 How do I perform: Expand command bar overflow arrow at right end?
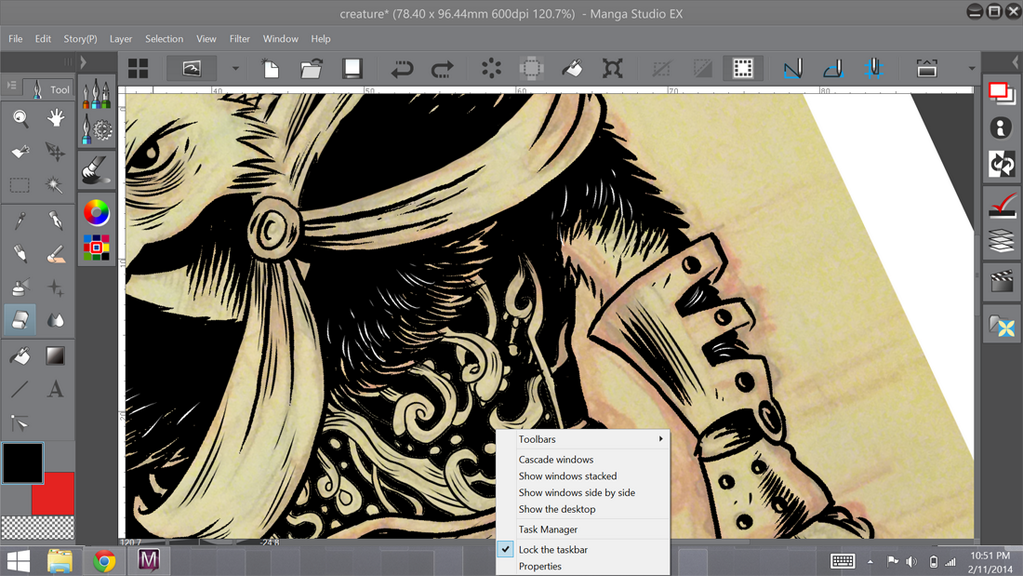(971, 68)
